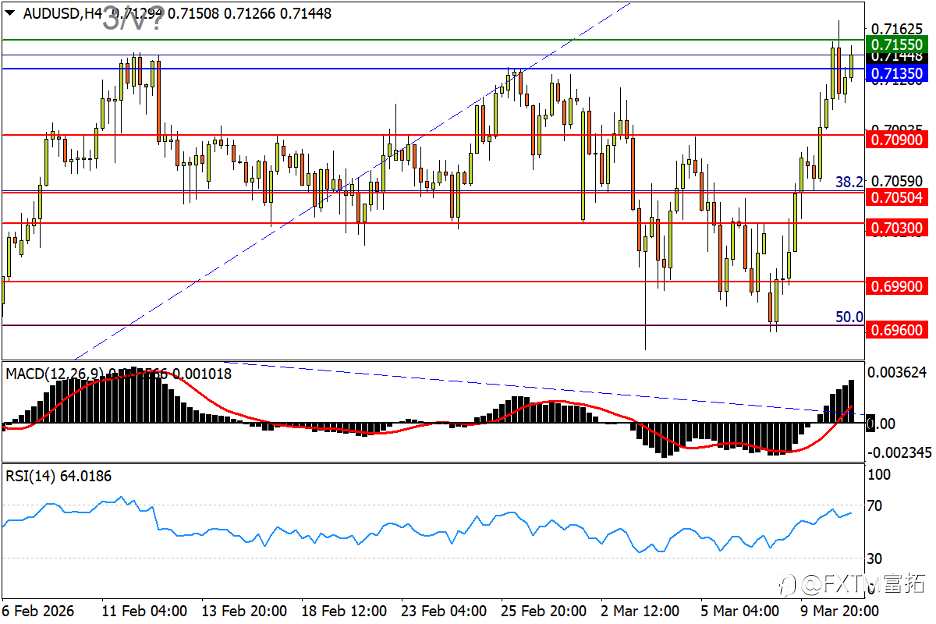Image resolution: width=936 pixels, height=624 pixels.
Task: Select the red 0.70300 level label
Action: pyautogui.click(x=897, y=228)
